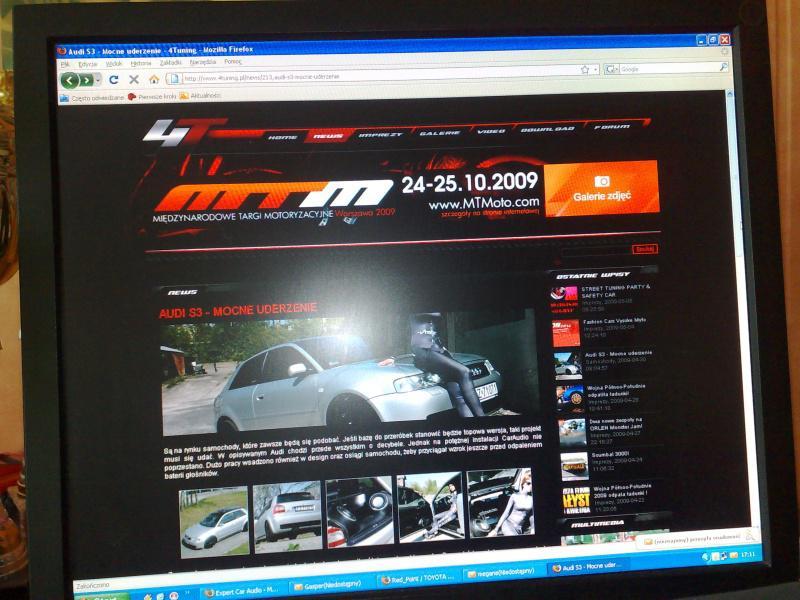Open the Aktualności feed bookmark

coord(201,96)
